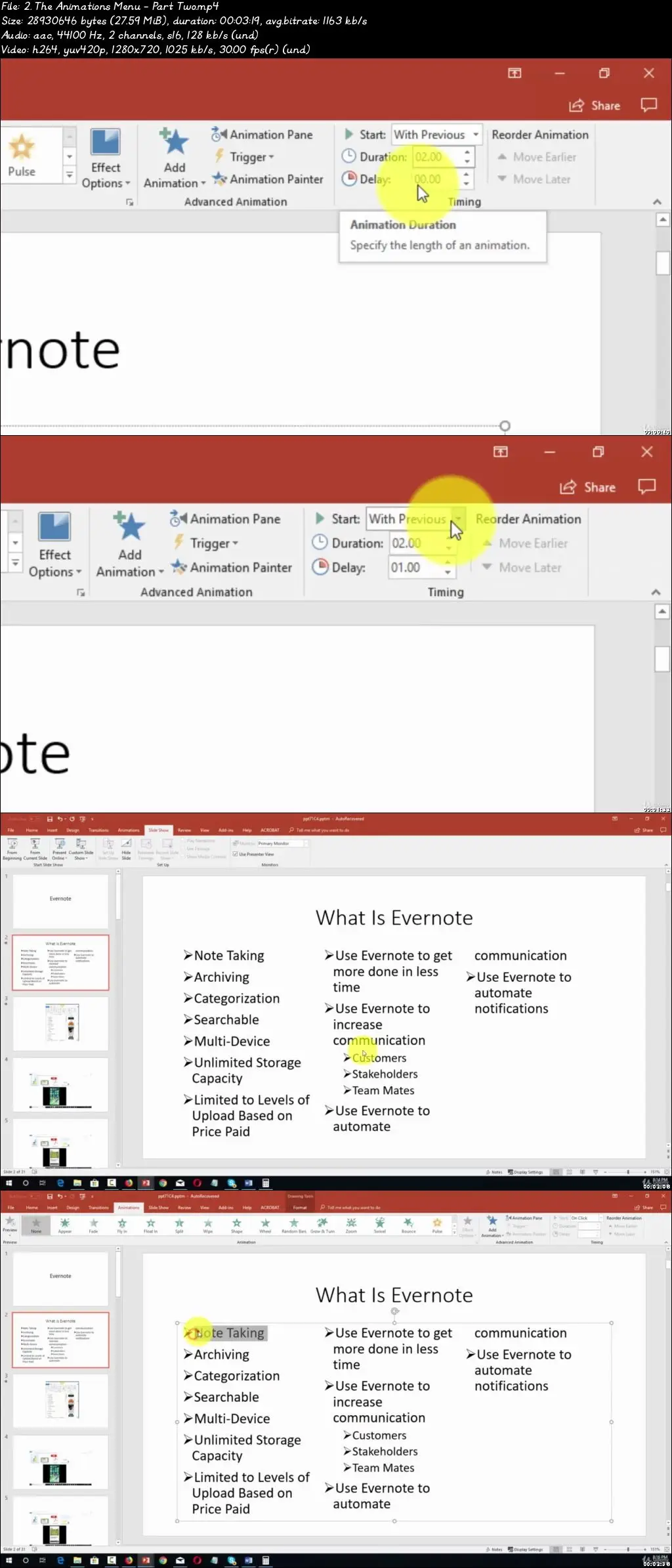The width and height of the screenshot is (672, 1568).
Task: Click Display Settings in the Slide Show frame
Action: (525, 1172)
